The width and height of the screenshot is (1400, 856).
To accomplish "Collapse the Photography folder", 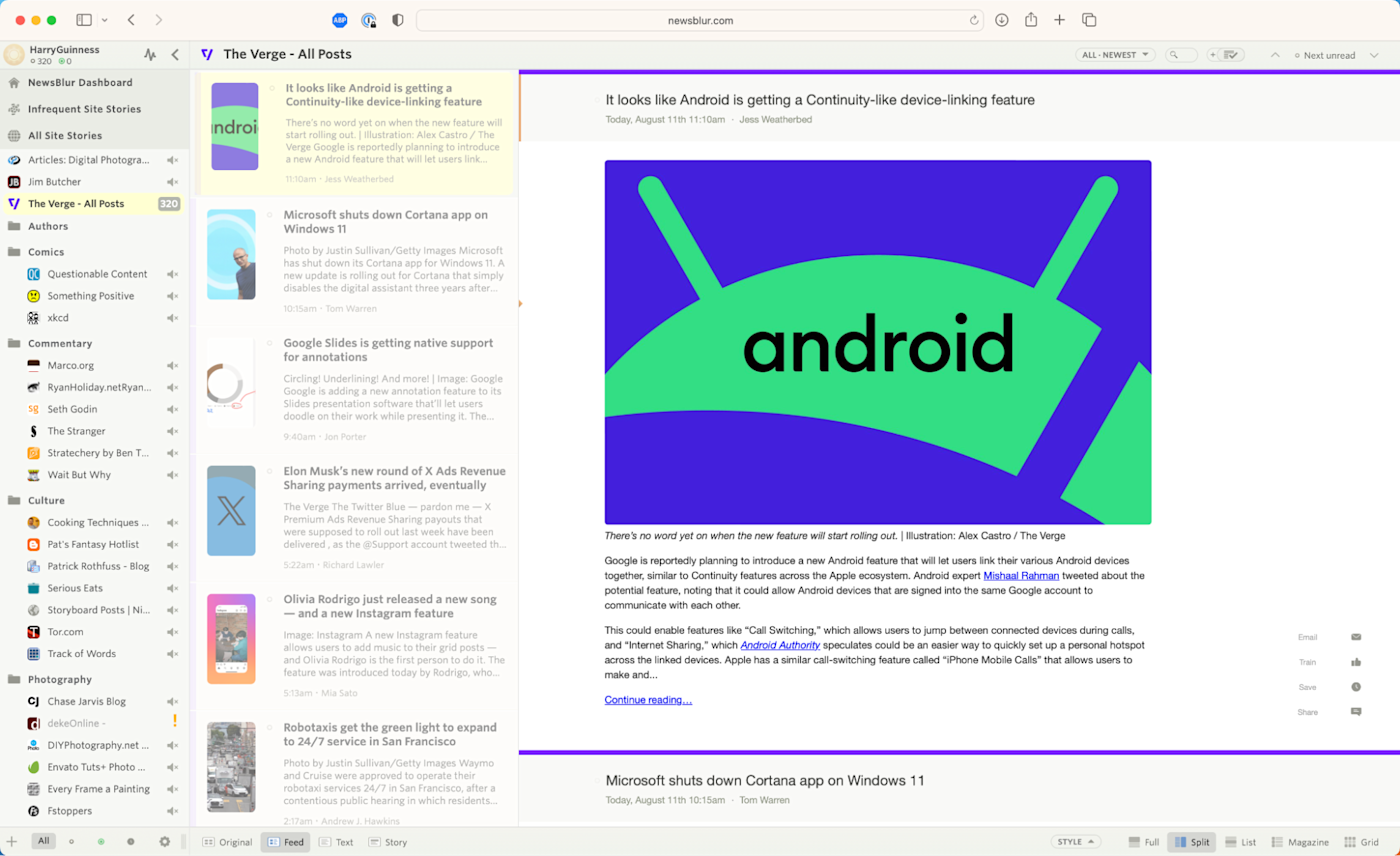I will 14,679.
